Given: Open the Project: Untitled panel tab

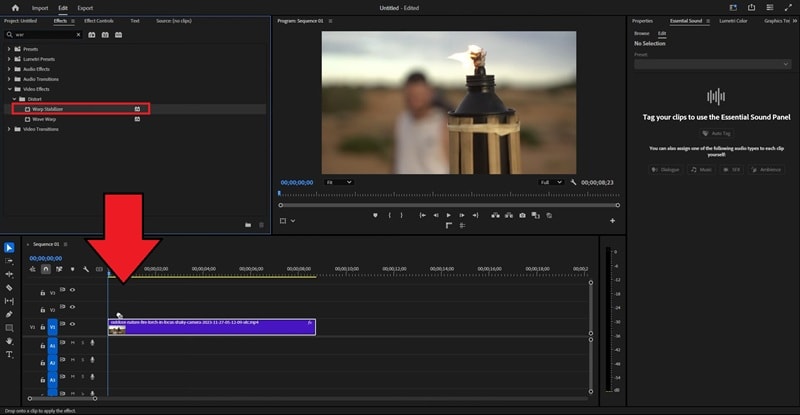Looking at the screenshot, I should pos(20,21).
